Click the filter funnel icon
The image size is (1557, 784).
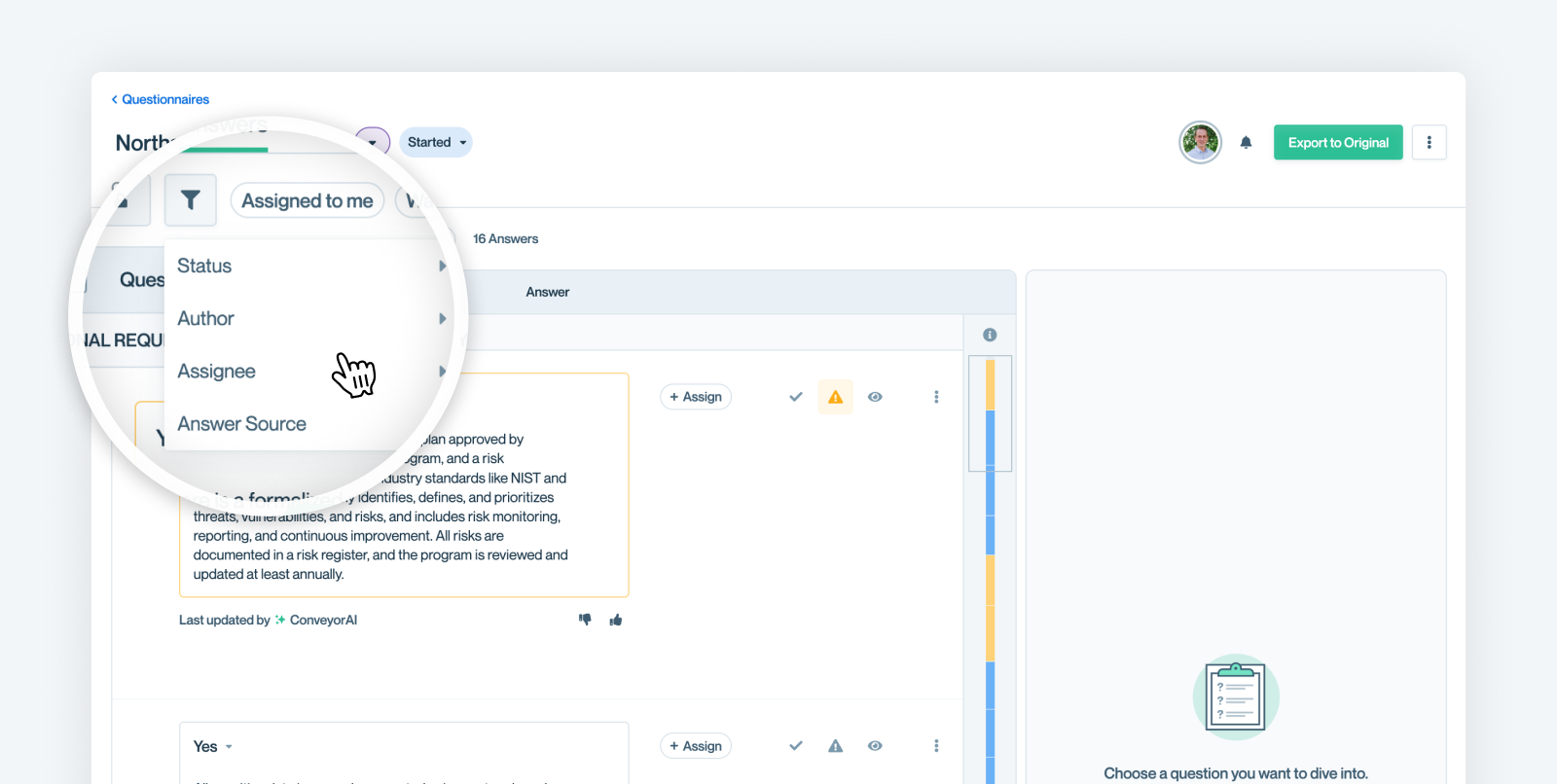click(191, 200)
